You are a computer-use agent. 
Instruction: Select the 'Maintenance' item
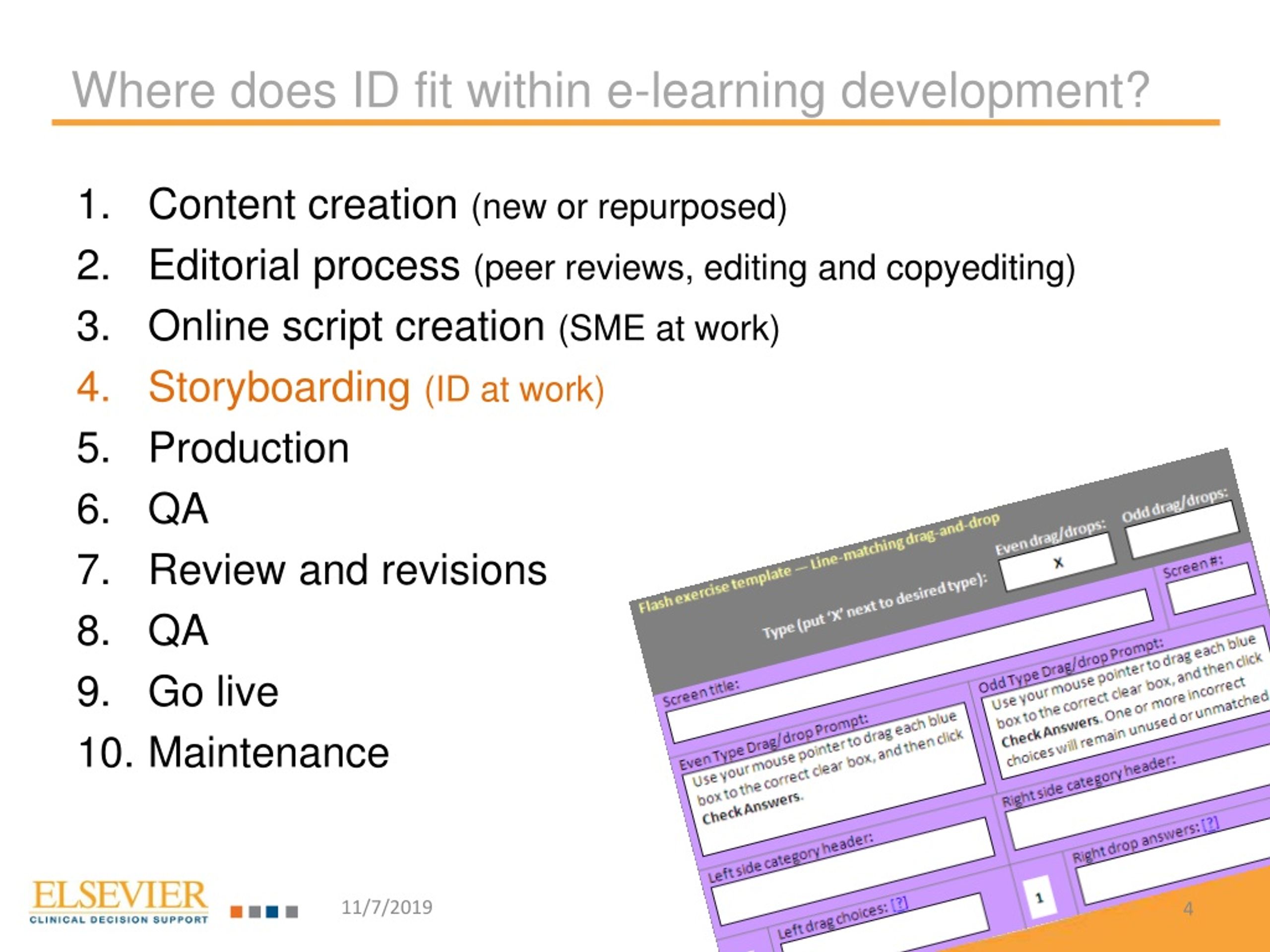pos(269,752)
